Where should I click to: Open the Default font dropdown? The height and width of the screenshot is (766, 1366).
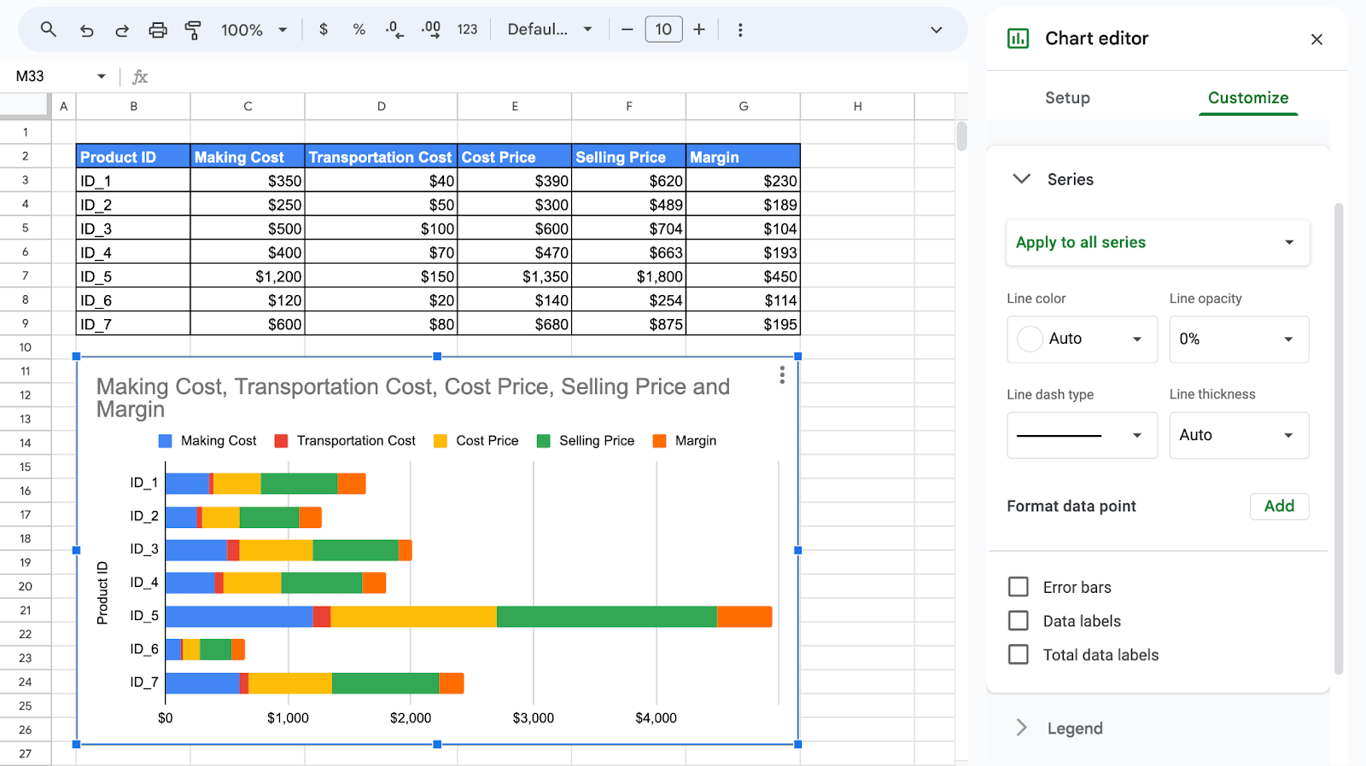[x=550, y=30]
